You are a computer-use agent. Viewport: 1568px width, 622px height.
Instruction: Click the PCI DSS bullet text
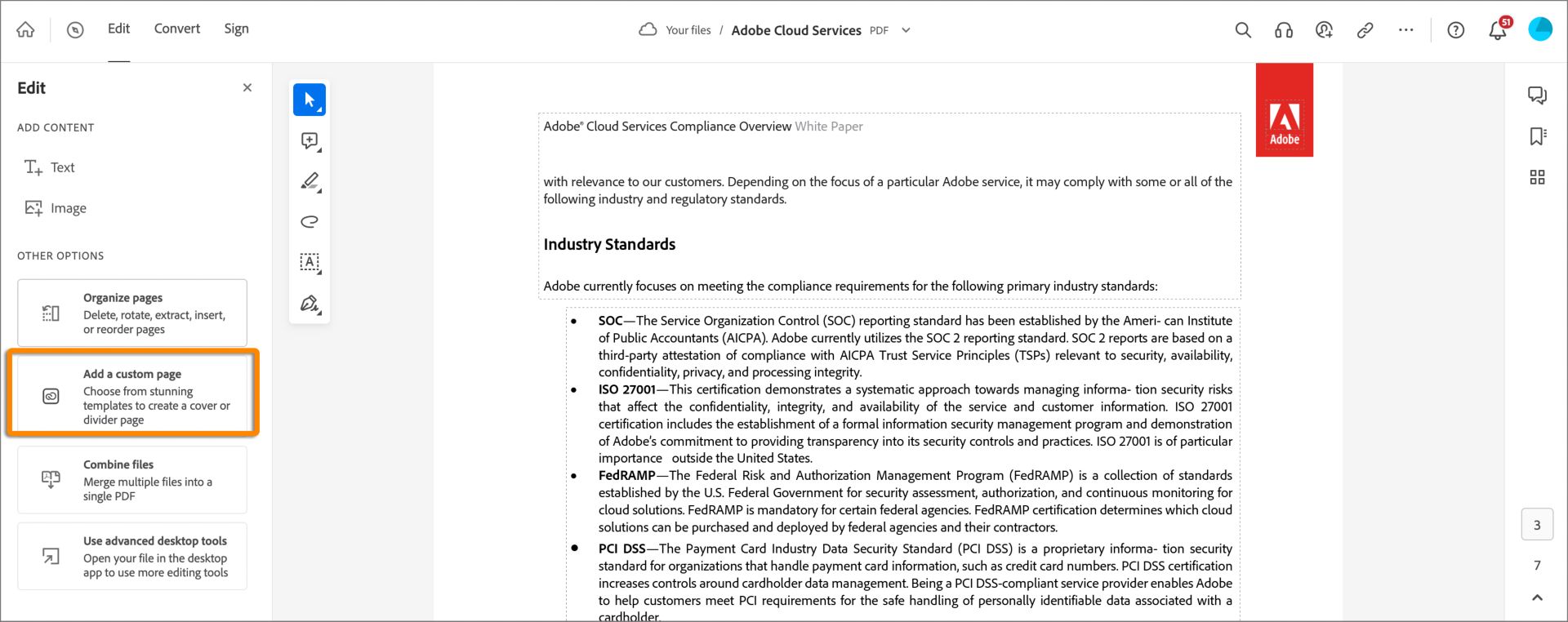[915, 582]
